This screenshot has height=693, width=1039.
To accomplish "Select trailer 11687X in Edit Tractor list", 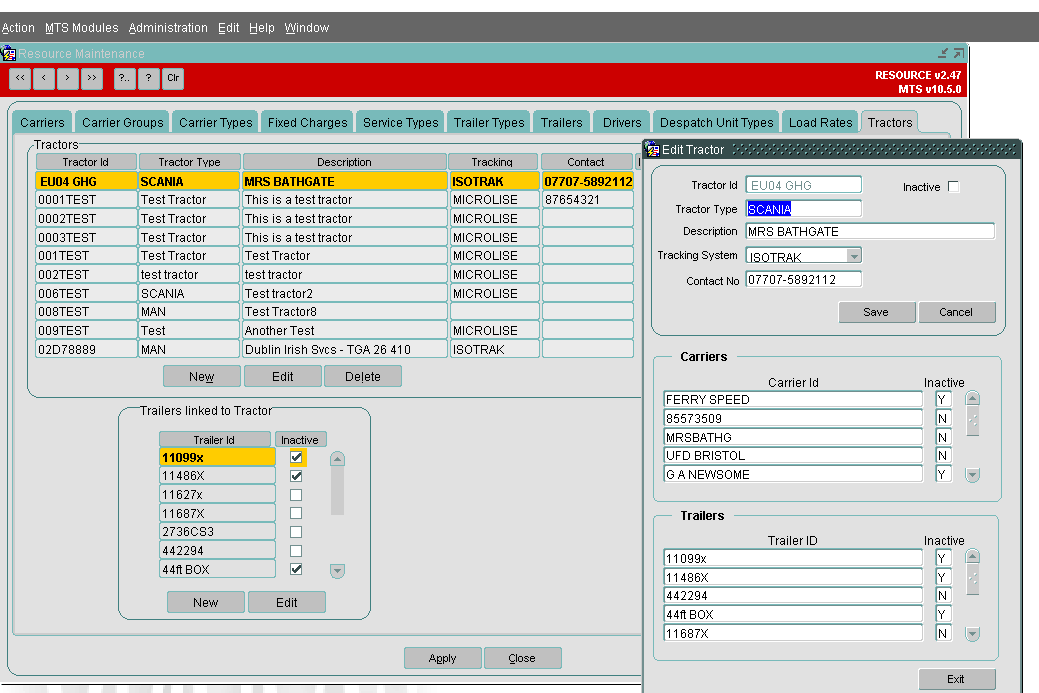I will coord(793,633).
